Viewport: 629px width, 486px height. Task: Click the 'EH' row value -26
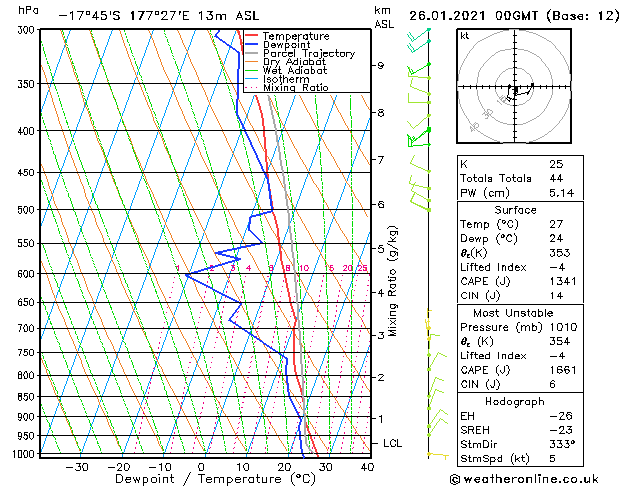coord(561,416)
